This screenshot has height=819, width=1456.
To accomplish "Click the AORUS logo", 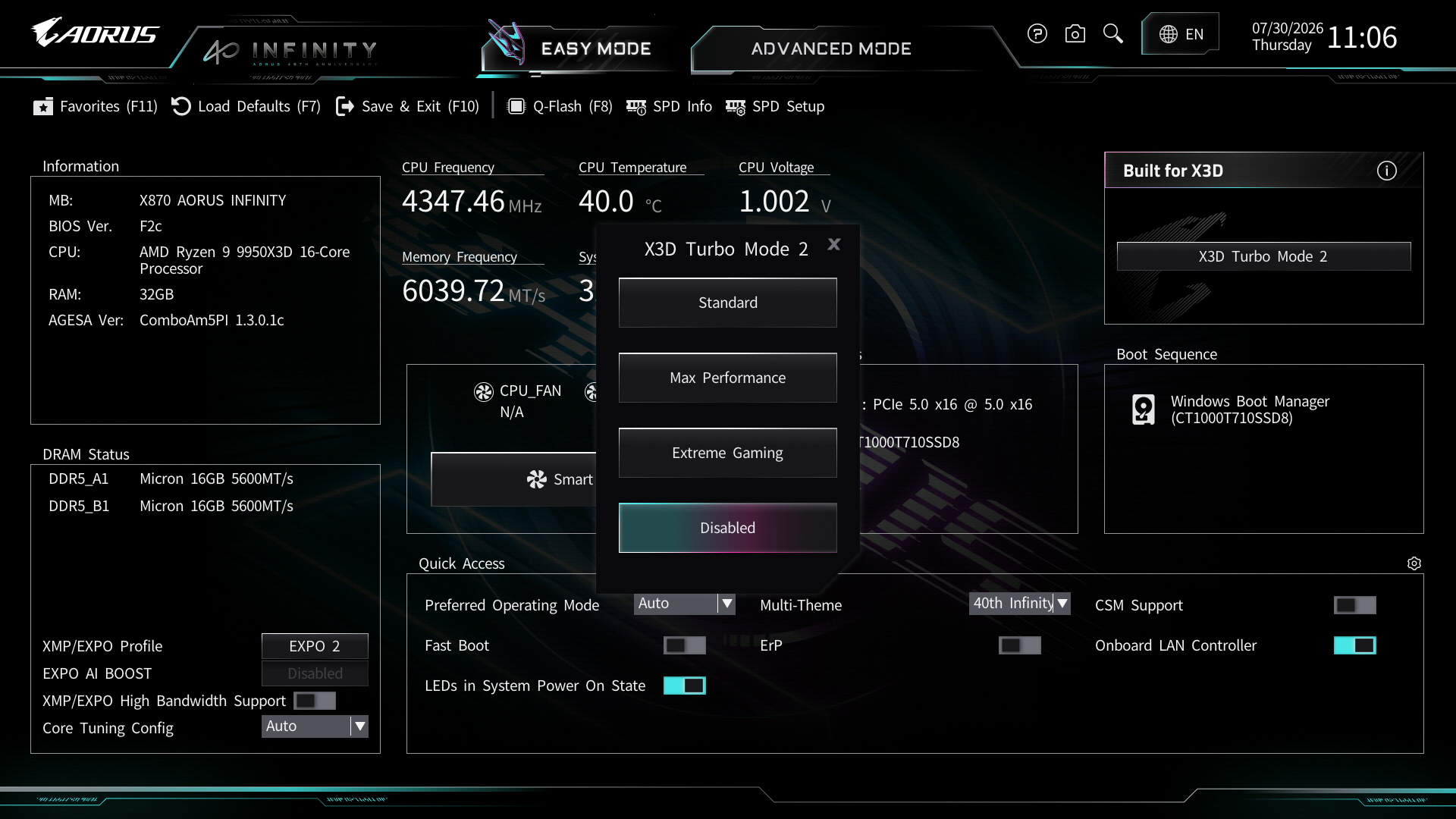I will point(96,33).
